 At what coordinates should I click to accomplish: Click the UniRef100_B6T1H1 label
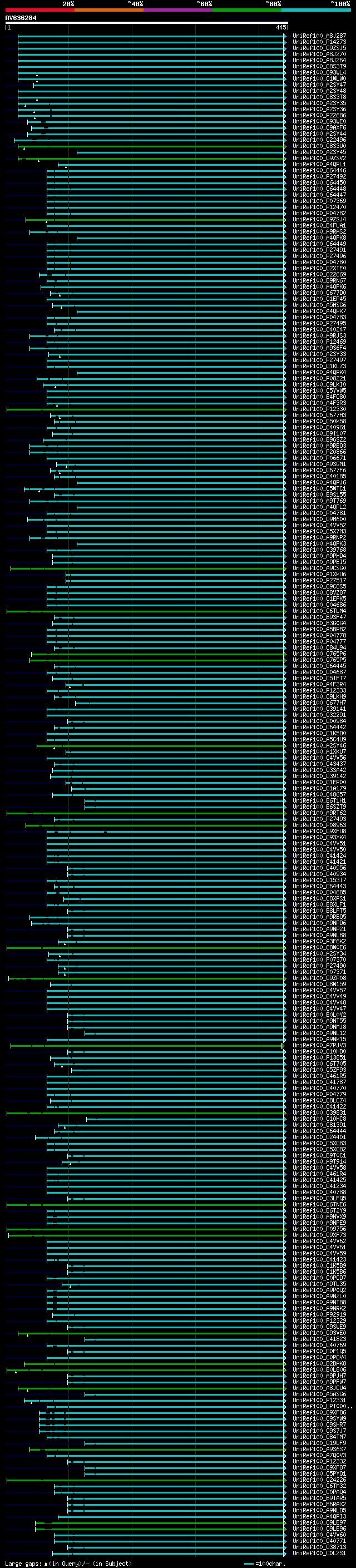coord(319,801)
